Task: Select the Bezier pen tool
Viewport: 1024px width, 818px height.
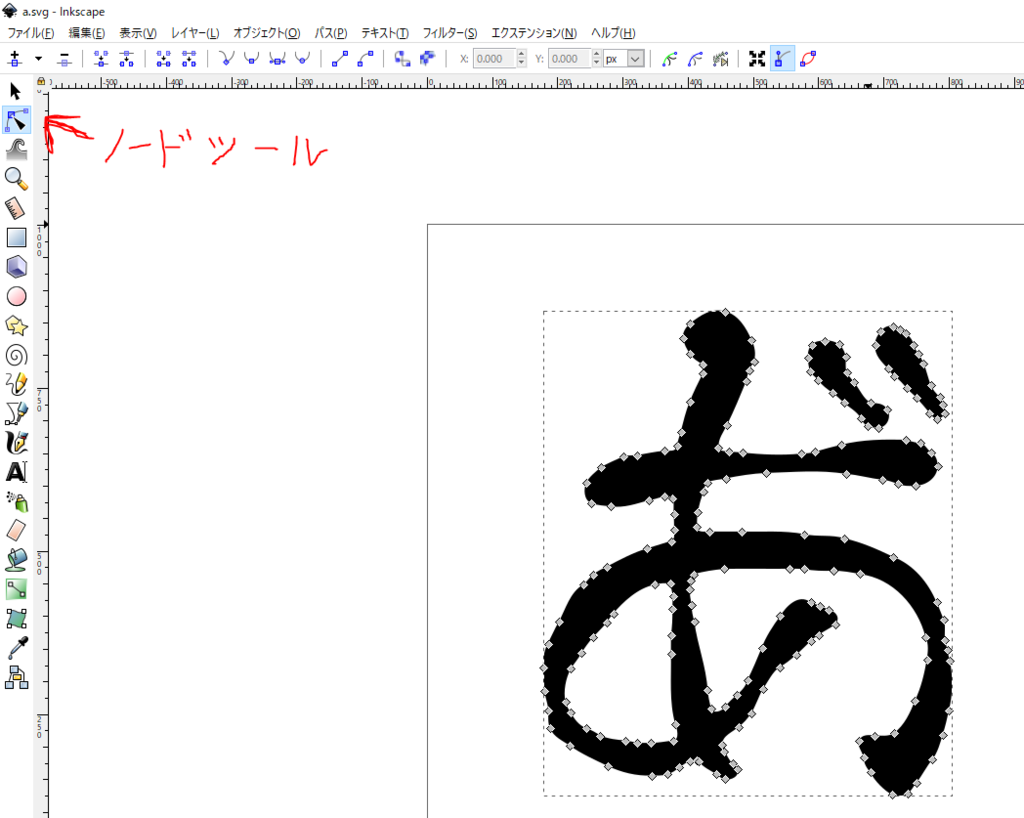Action: click(16, 413)
